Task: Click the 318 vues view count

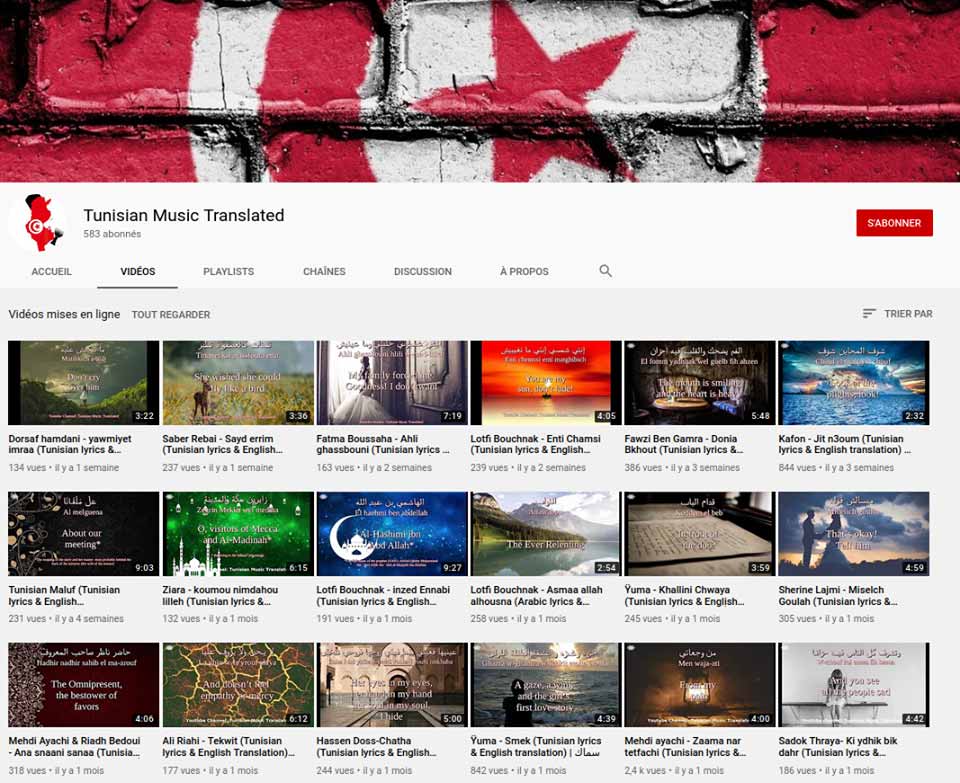Action: point(27,770)
